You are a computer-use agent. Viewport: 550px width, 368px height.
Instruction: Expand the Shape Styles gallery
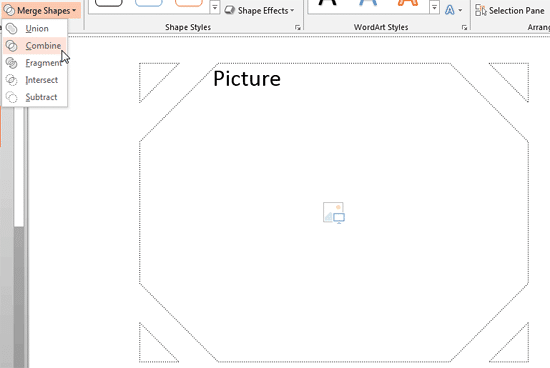(215, 7)
